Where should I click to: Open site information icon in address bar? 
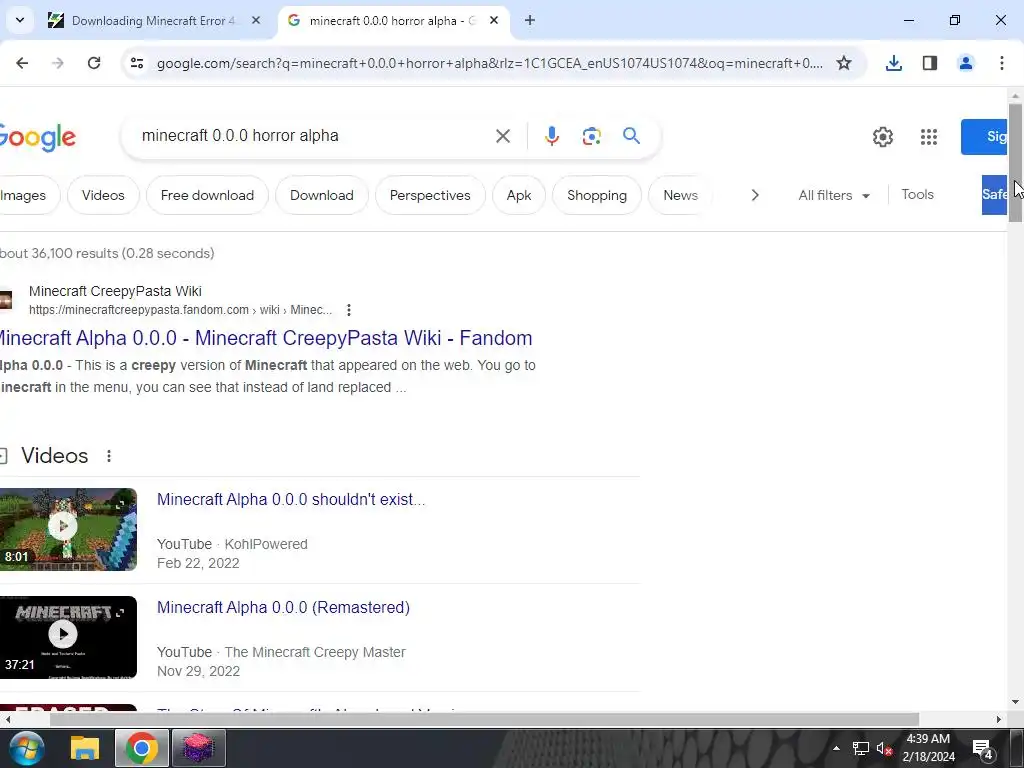(x=137, y=63)
